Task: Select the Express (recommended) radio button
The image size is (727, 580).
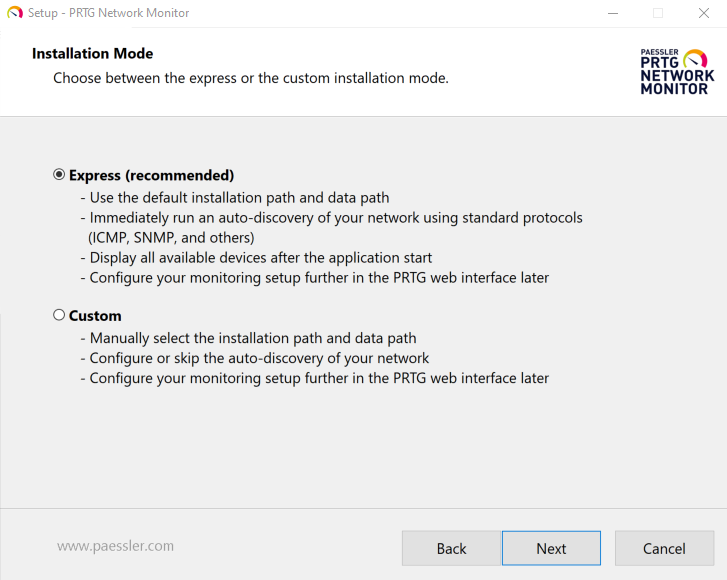Action: point(59,175)
